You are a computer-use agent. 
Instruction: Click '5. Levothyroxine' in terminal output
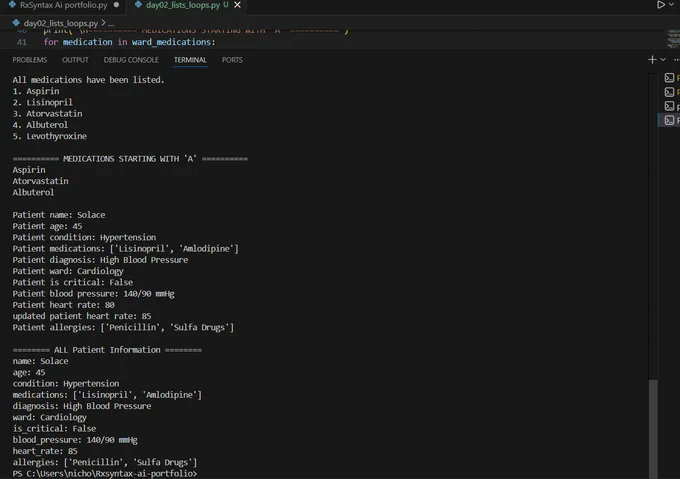tap(49, 136)
